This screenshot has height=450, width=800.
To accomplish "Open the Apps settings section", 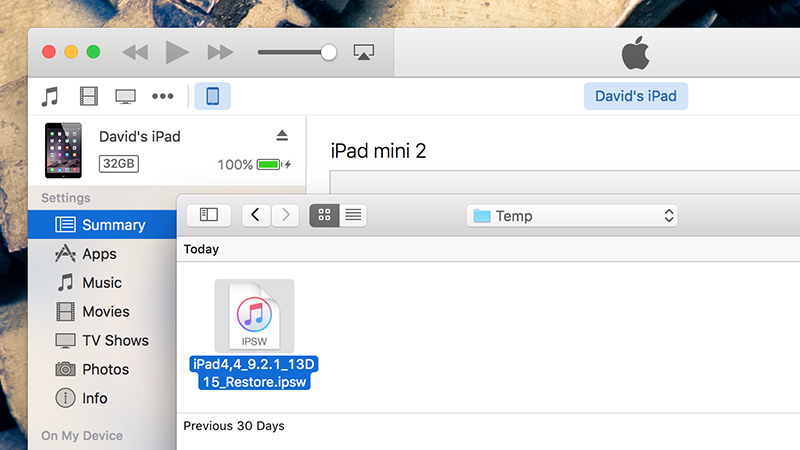I will click(100, 254).
